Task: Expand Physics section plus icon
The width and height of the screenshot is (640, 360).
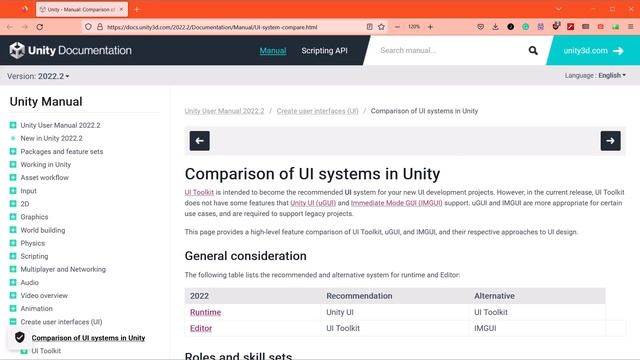Action: pos(13,243)
